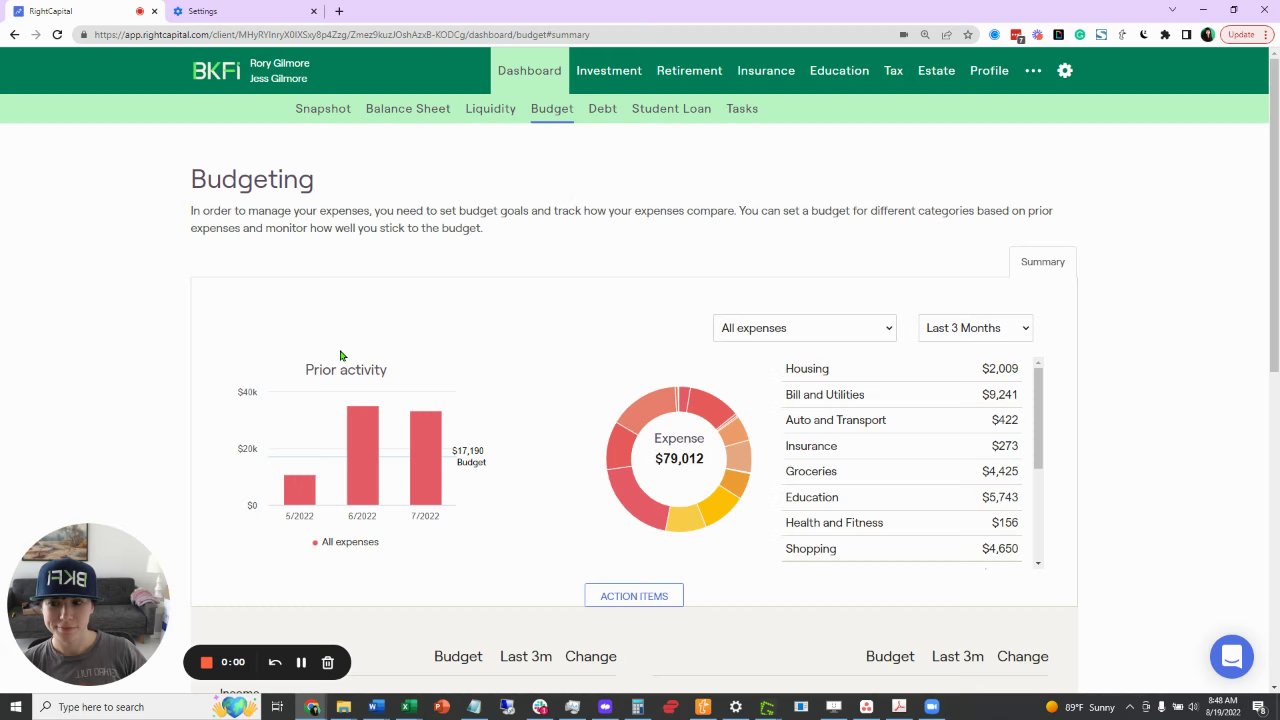Go to the Snapshot tab
The width and height of the screenshot is (1280, 720).
[x=323, y=108]
